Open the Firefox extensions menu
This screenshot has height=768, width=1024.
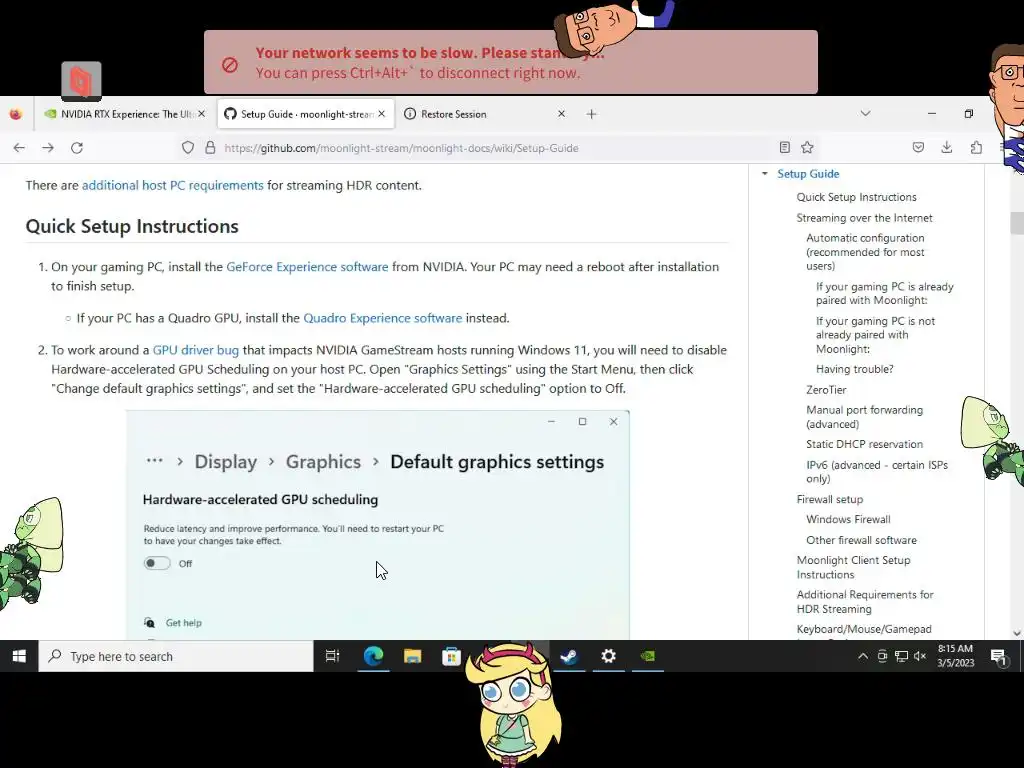point(976,148)
